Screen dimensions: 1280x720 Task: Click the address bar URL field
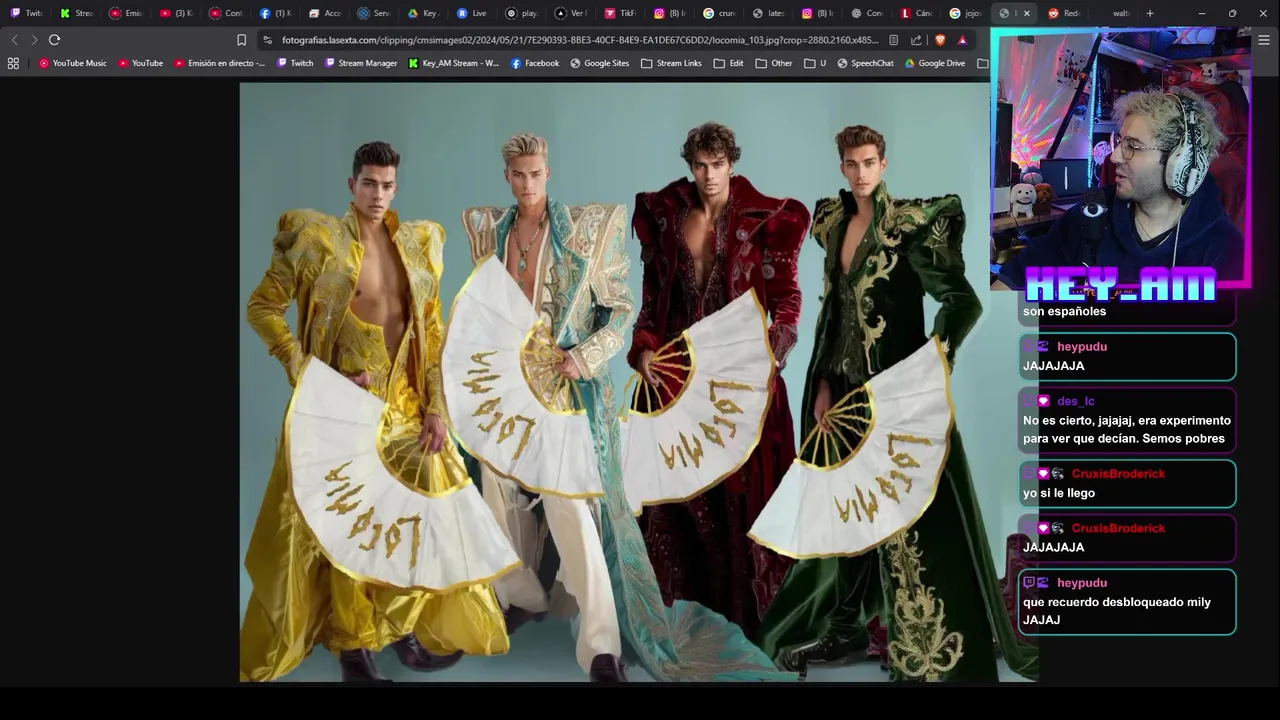(580, 40)
